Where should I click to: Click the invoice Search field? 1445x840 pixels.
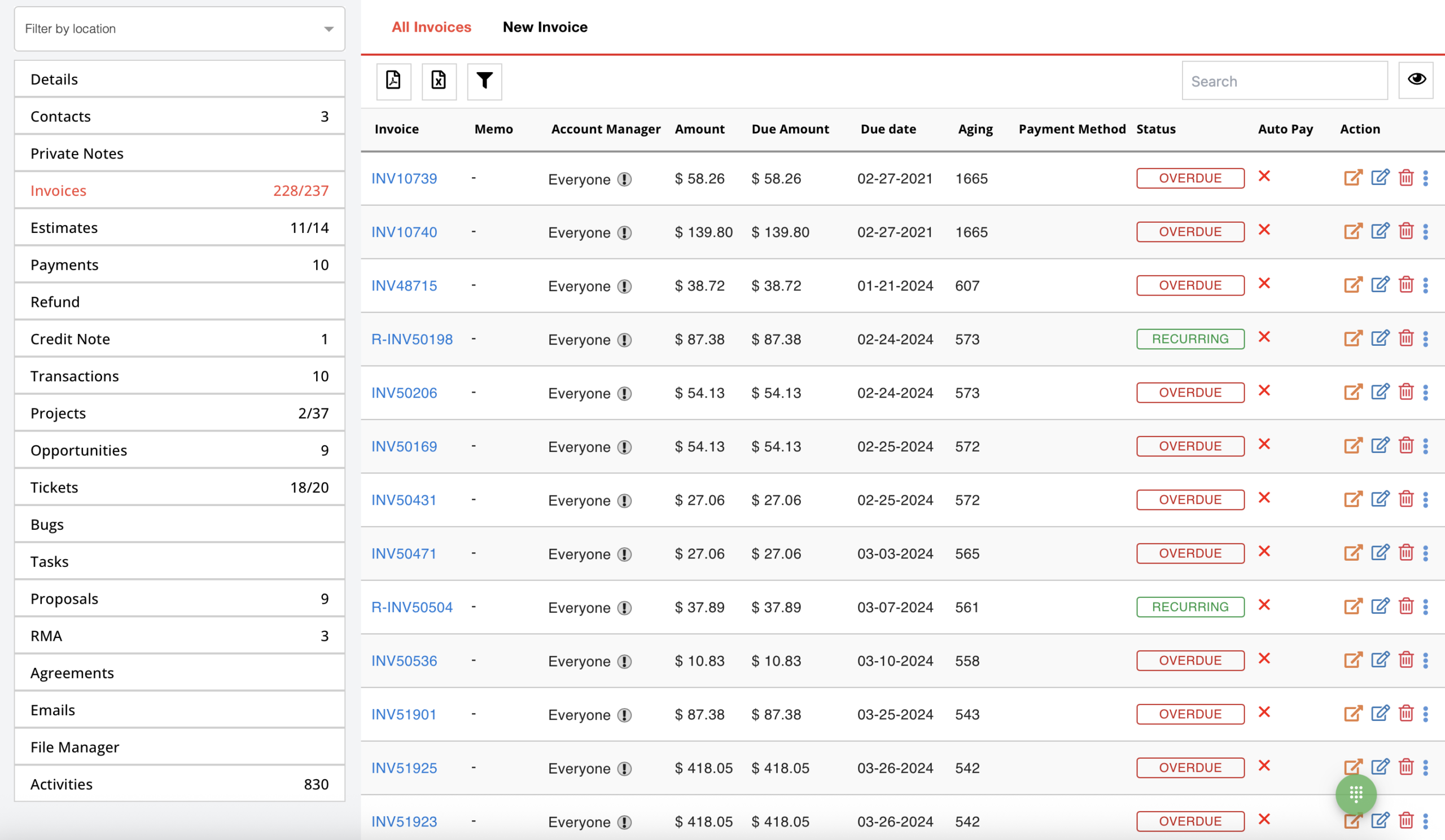(1284, 81)
